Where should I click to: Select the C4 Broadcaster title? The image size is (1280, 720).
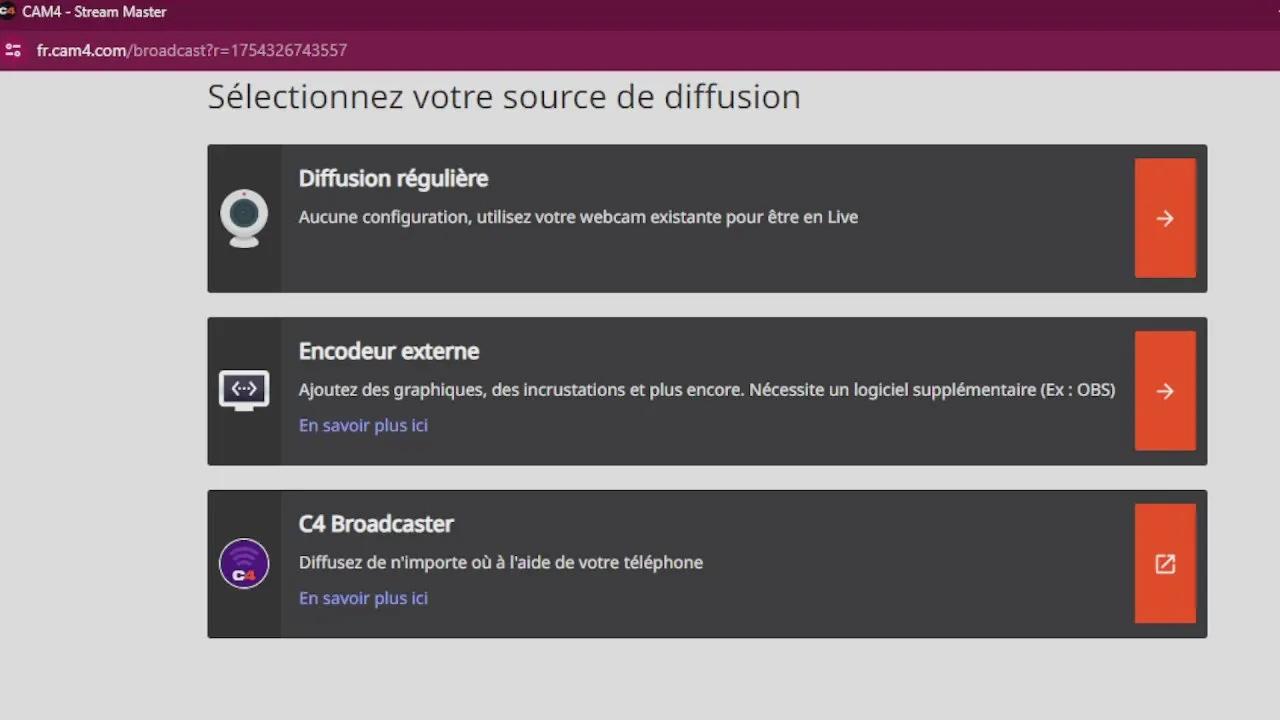(376, 524)
